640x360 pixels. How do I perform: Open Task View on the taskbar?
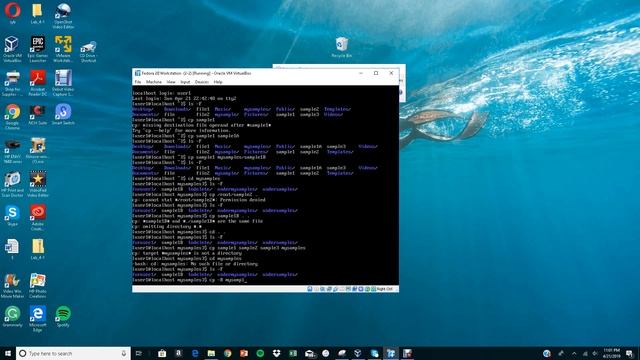coord(138,353)
